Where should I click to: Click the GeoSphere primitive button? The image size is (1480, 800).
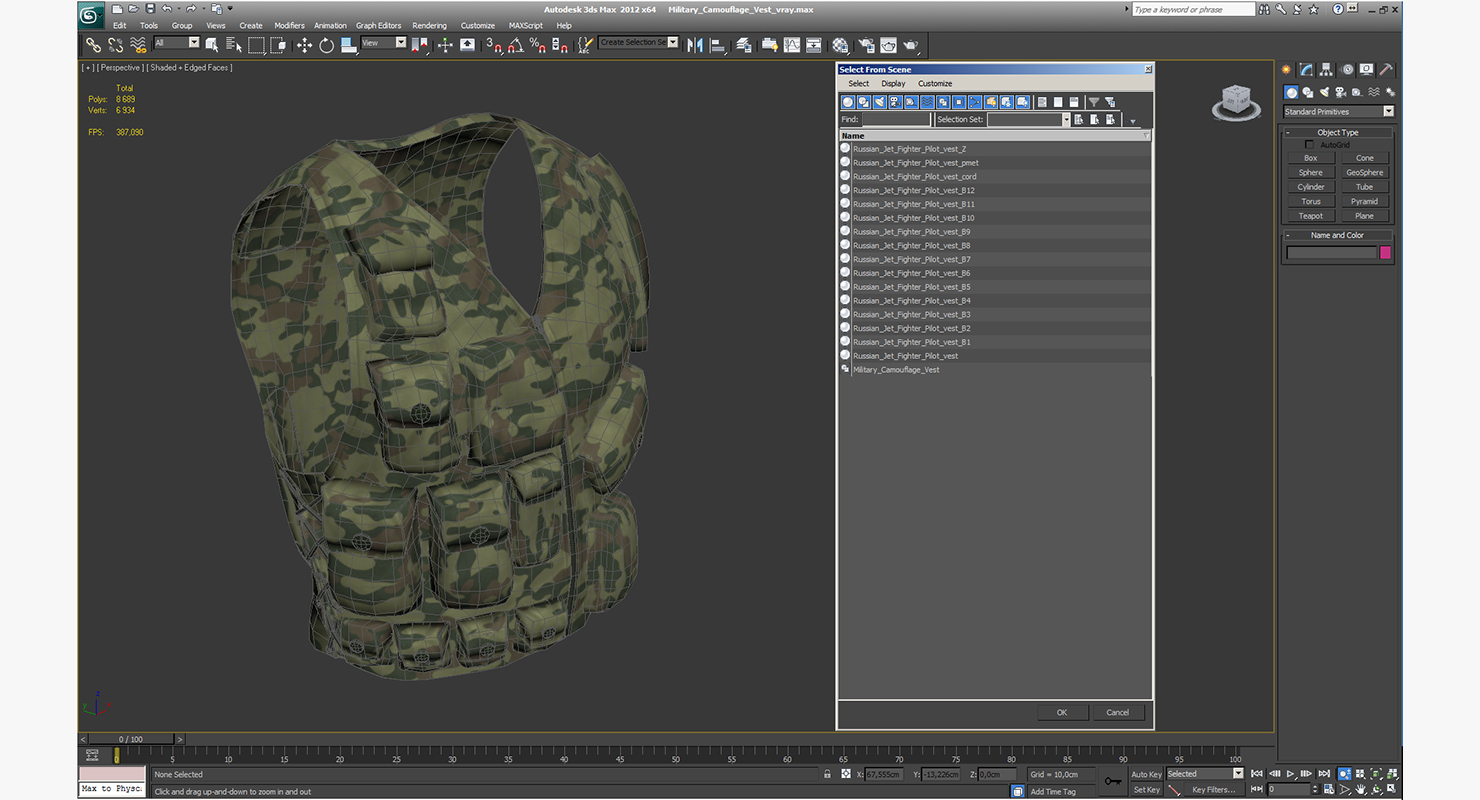[x=1364, y=173]
